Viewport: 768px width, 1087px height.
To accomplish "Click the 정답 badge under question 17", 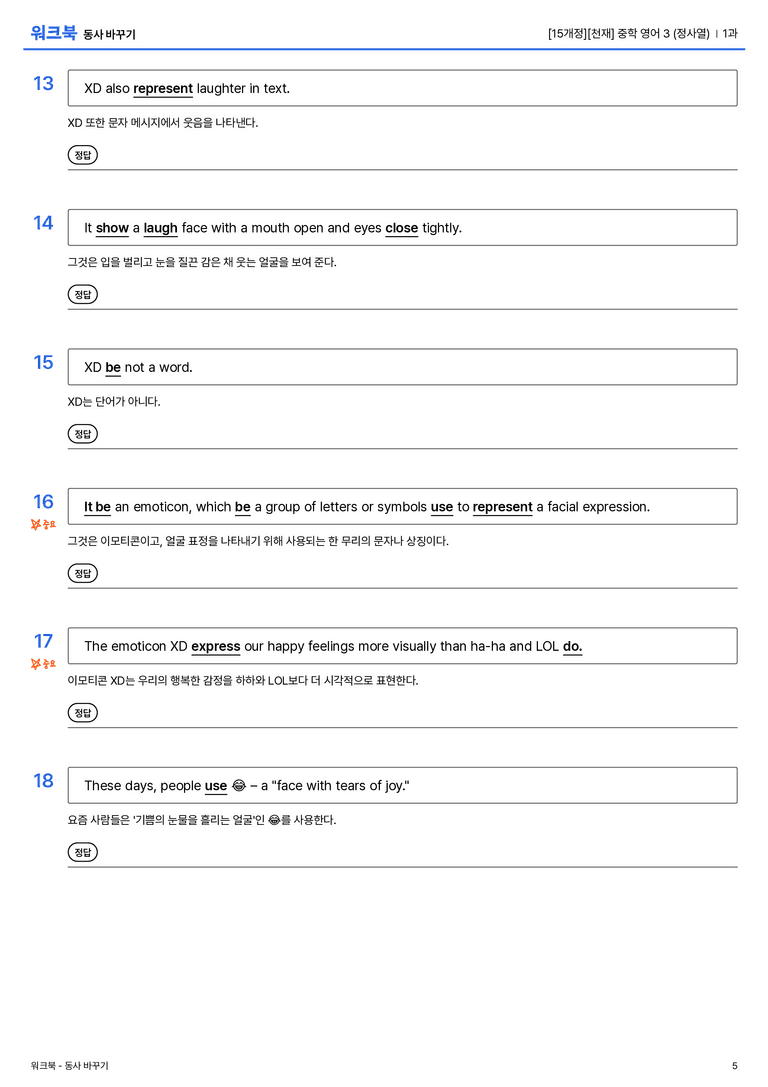I will pos(82,713).
